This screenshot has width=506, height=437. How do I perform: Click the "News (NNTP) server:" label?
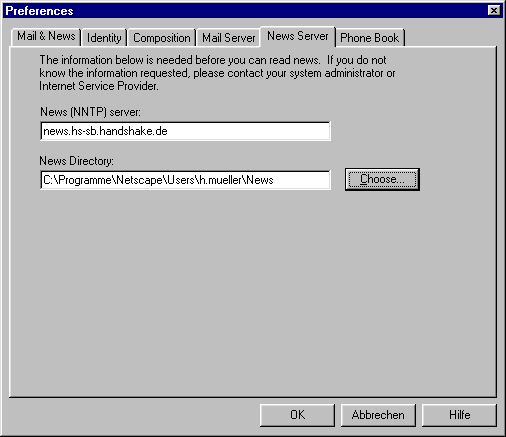[x=90, y=112]
